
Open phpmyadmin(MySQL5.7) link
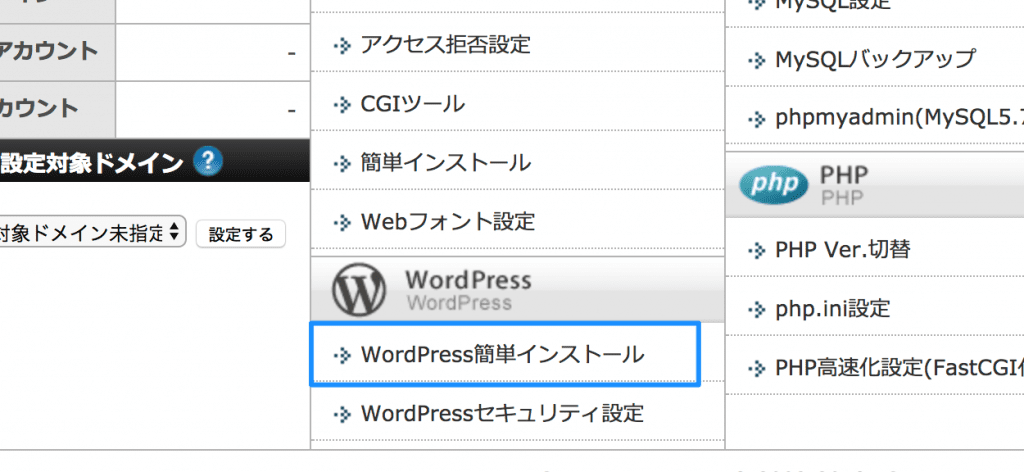click(x=899, y=118)
